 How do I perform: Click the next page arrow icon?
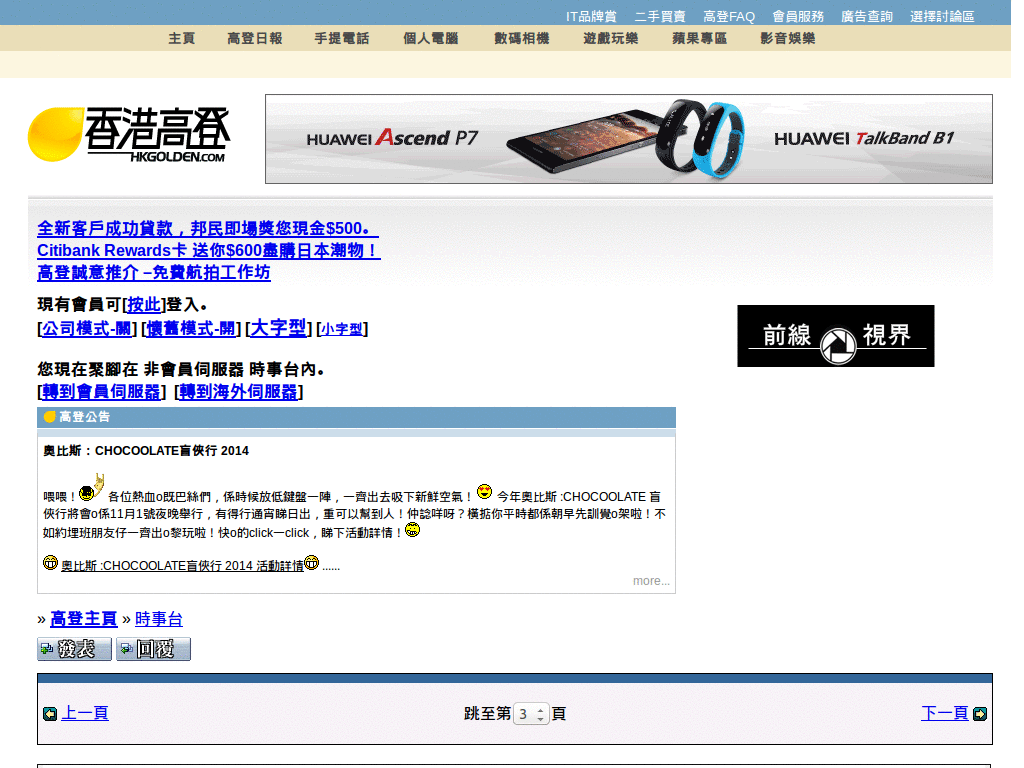point(980,714)
